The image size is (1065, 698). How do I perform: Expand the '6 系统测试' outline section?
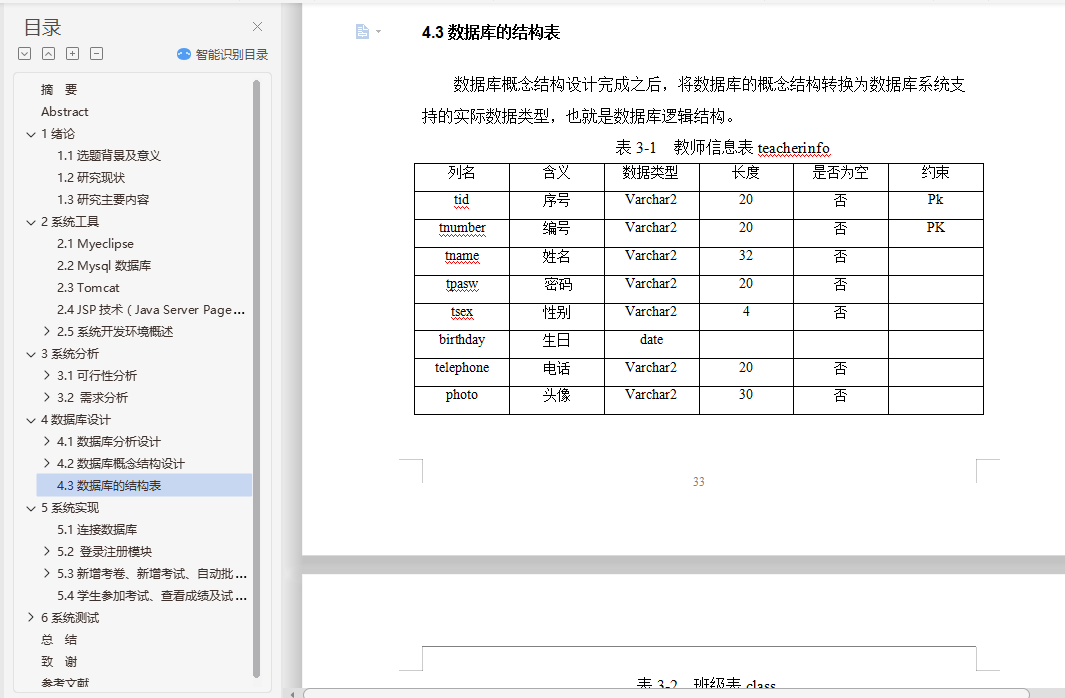coord(31,617)
